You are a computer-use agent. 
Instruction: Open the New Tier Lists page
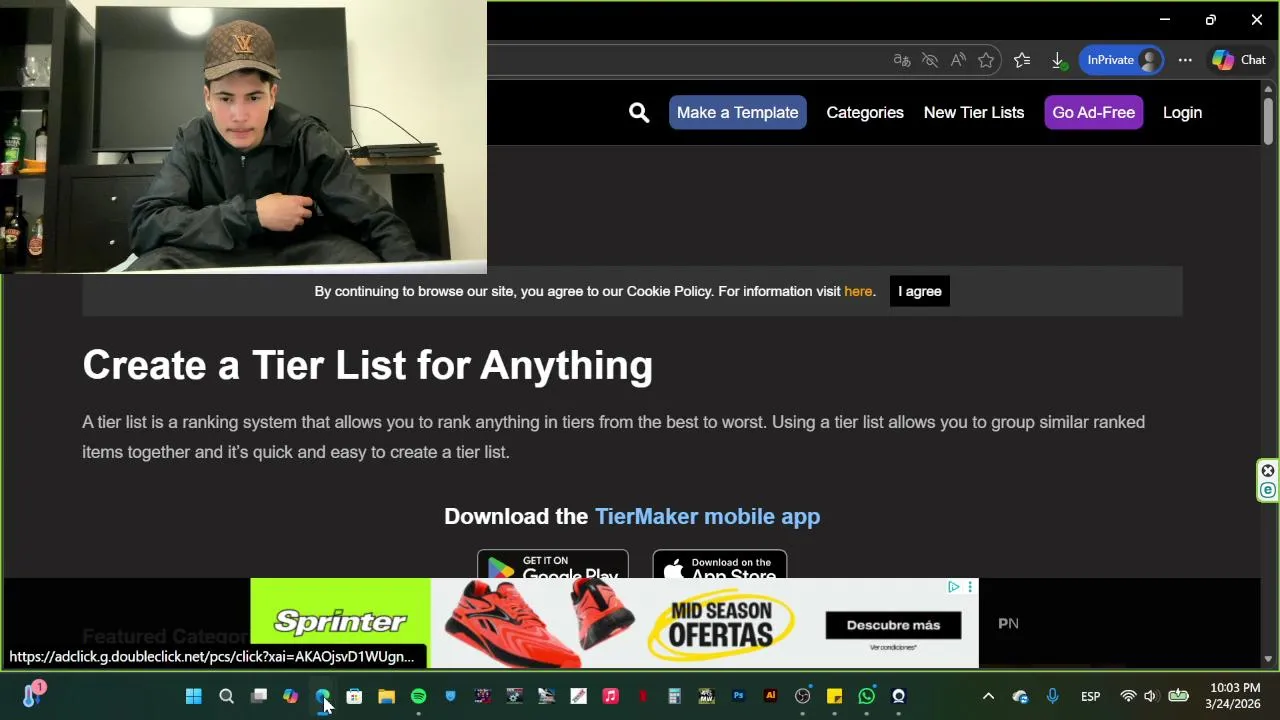974,113
